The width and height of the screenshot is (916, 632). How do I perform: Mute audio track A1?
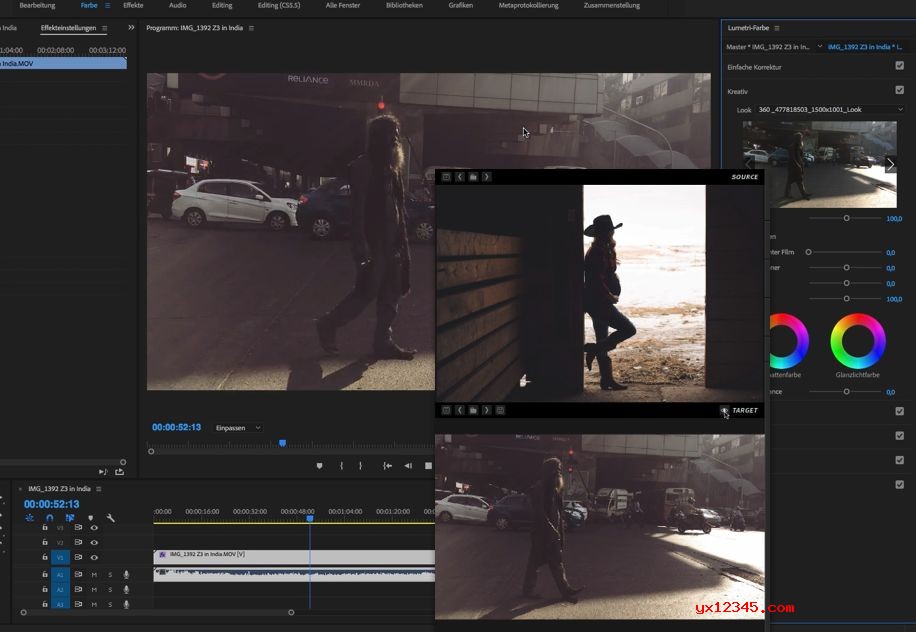click(x=94, y=575)
